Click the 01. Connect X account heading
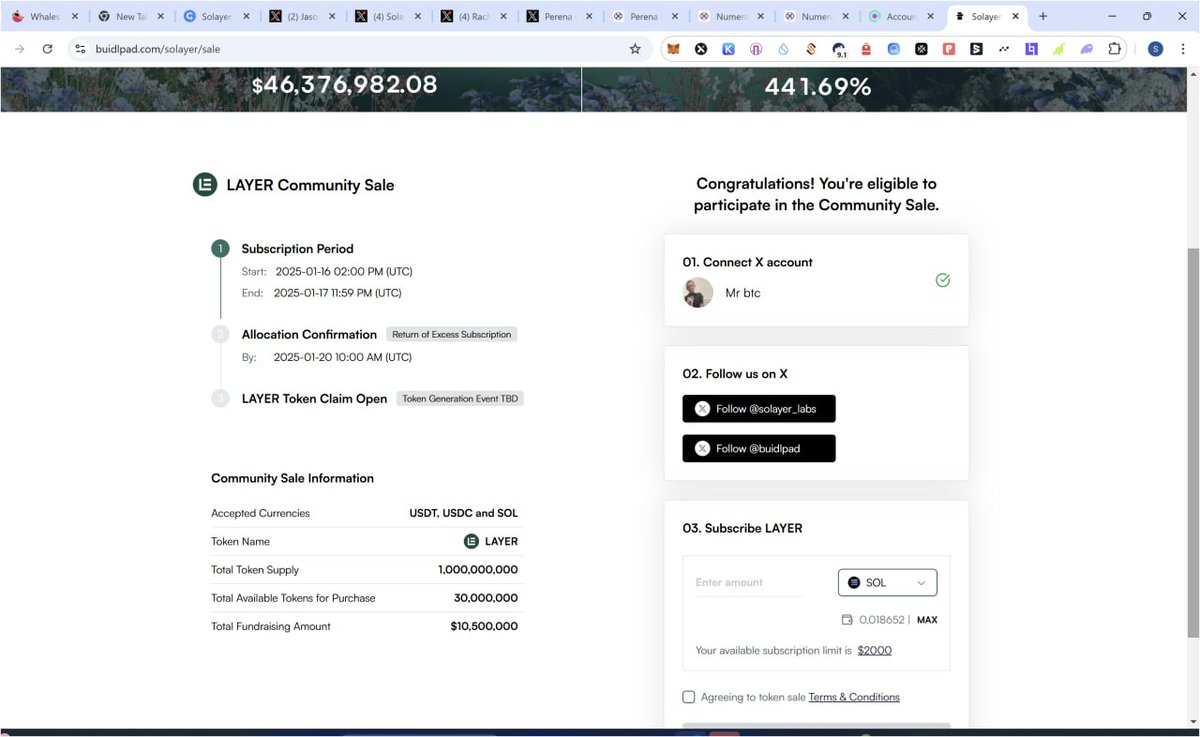The image size is (1200, 737). tap(748, 262)
